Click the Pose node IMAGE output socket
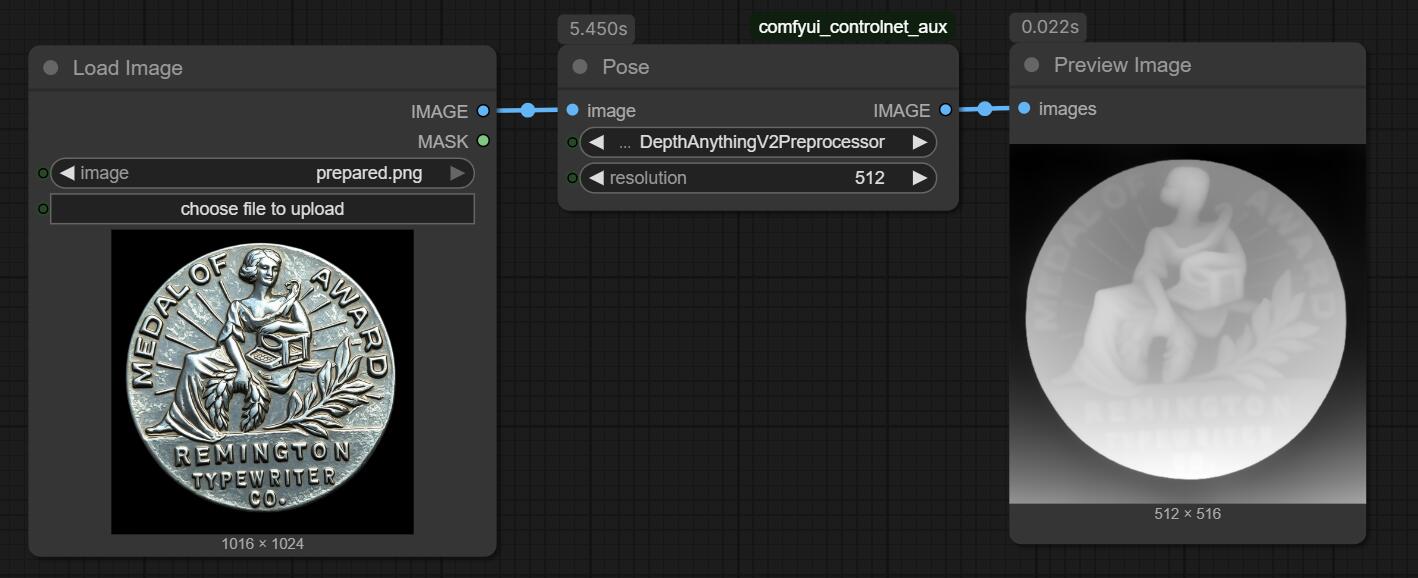Viewport: 1418px width, 578px height. tap(945, 110)
